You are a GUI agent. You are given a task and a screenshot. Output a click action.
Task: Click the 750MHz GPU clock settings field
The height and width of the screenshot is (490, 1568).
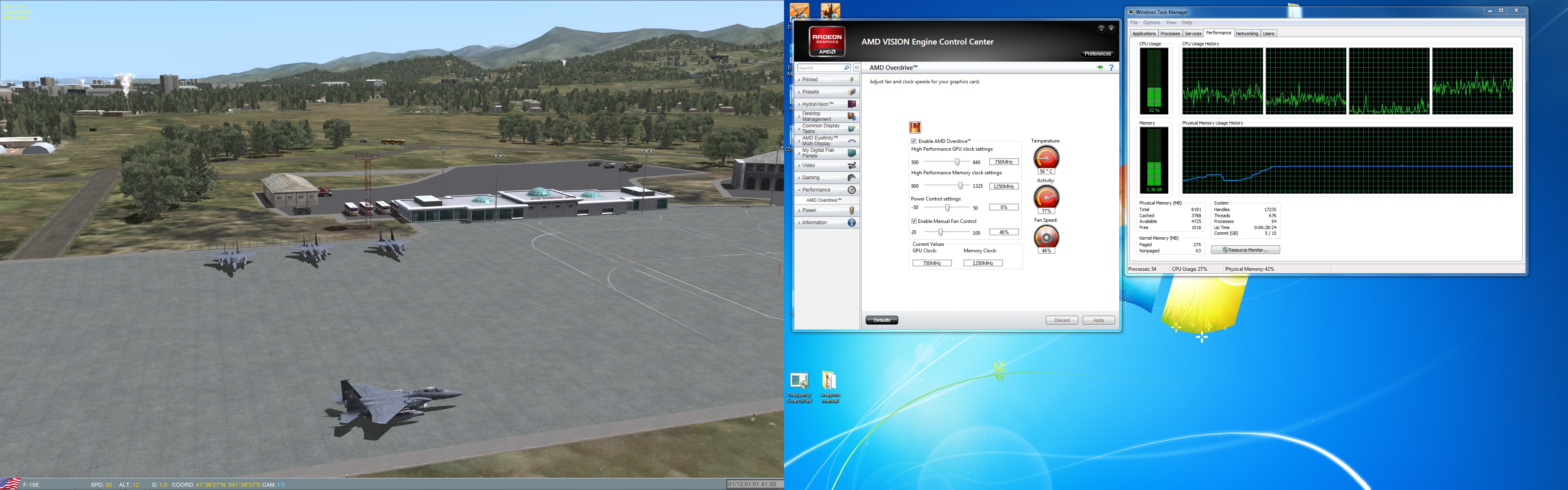(x=1004, y=162)
